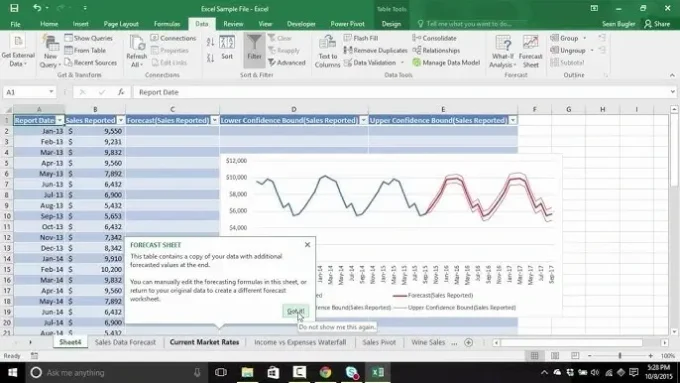Open the Formulas ribbon tab
This screenshot has width=680, height=383.
tap(167, 24)
